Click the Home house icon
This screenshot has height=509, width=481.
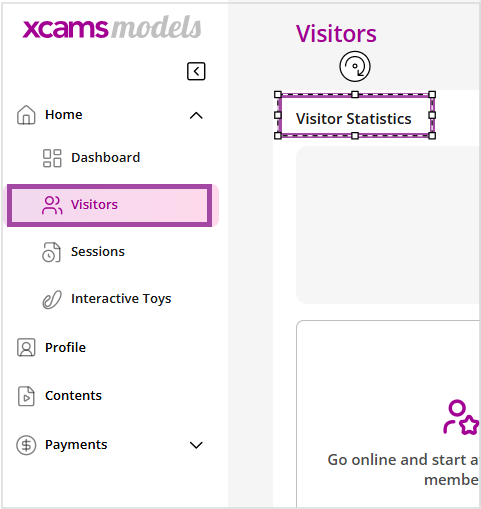pyautogui.click(x=26, y=115)
